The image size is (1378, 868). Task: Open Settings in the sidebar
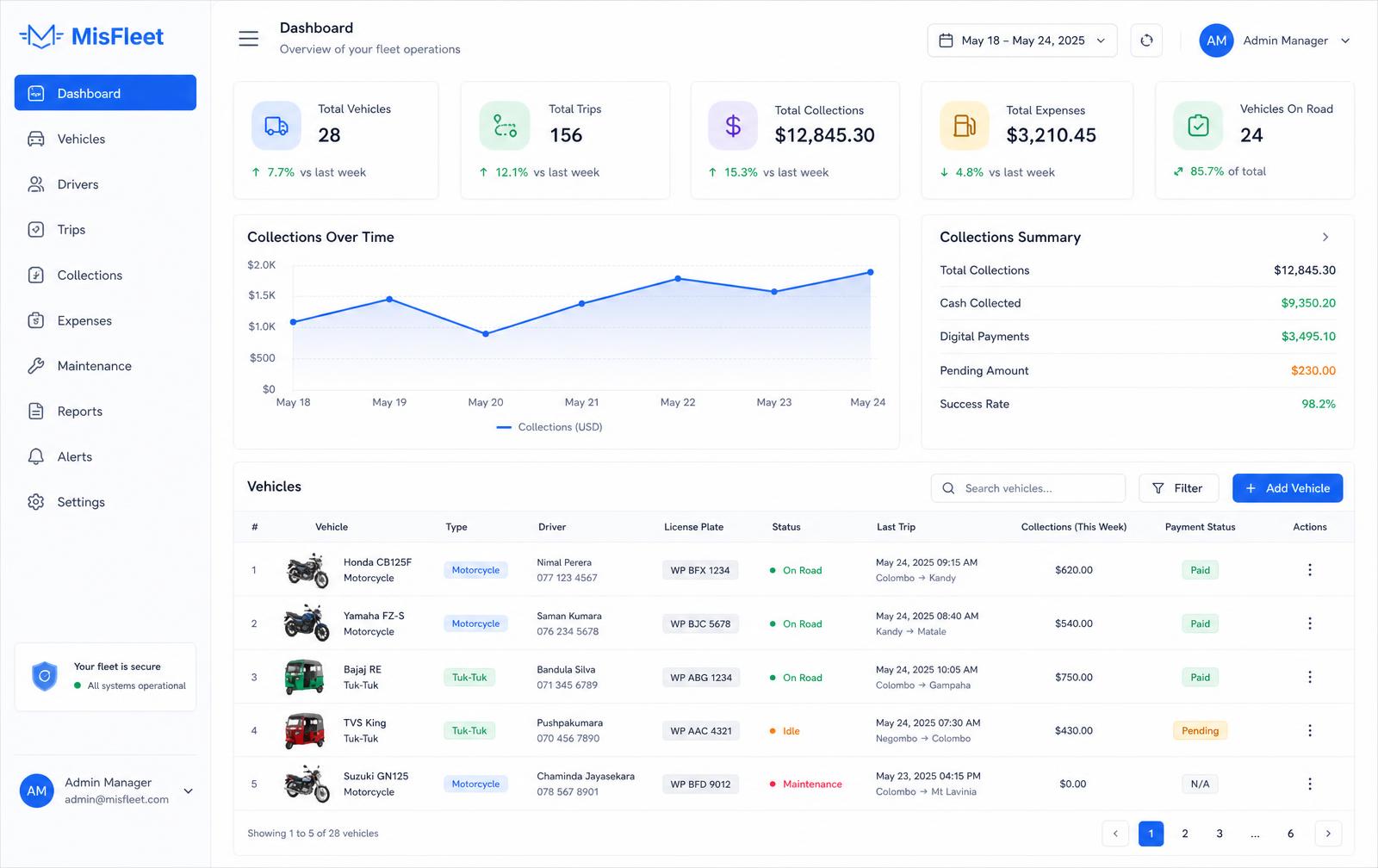point(105,502)
